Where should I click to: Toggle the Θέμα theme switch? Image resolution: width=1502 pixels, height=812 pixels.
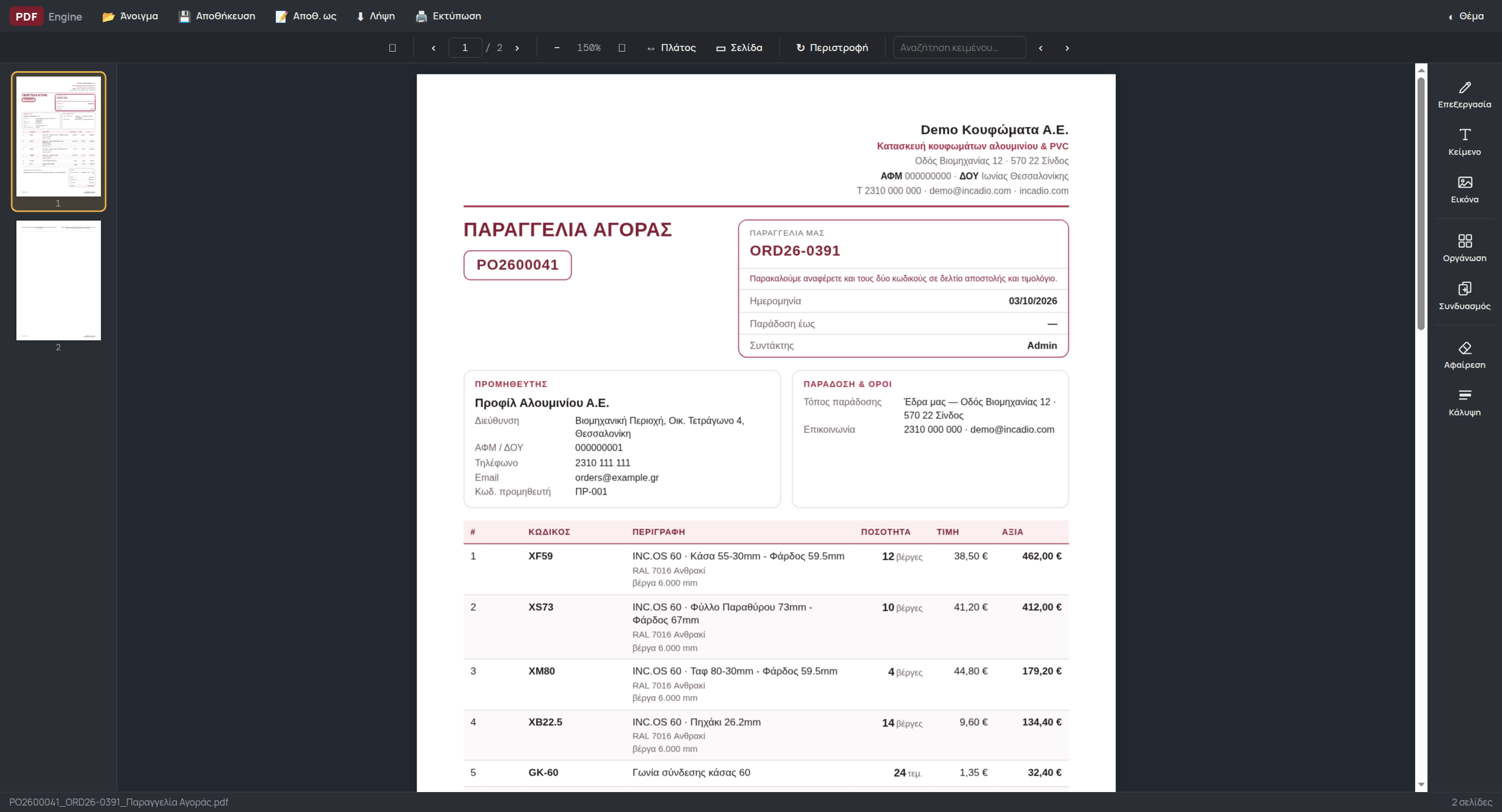pos(1466,16)
